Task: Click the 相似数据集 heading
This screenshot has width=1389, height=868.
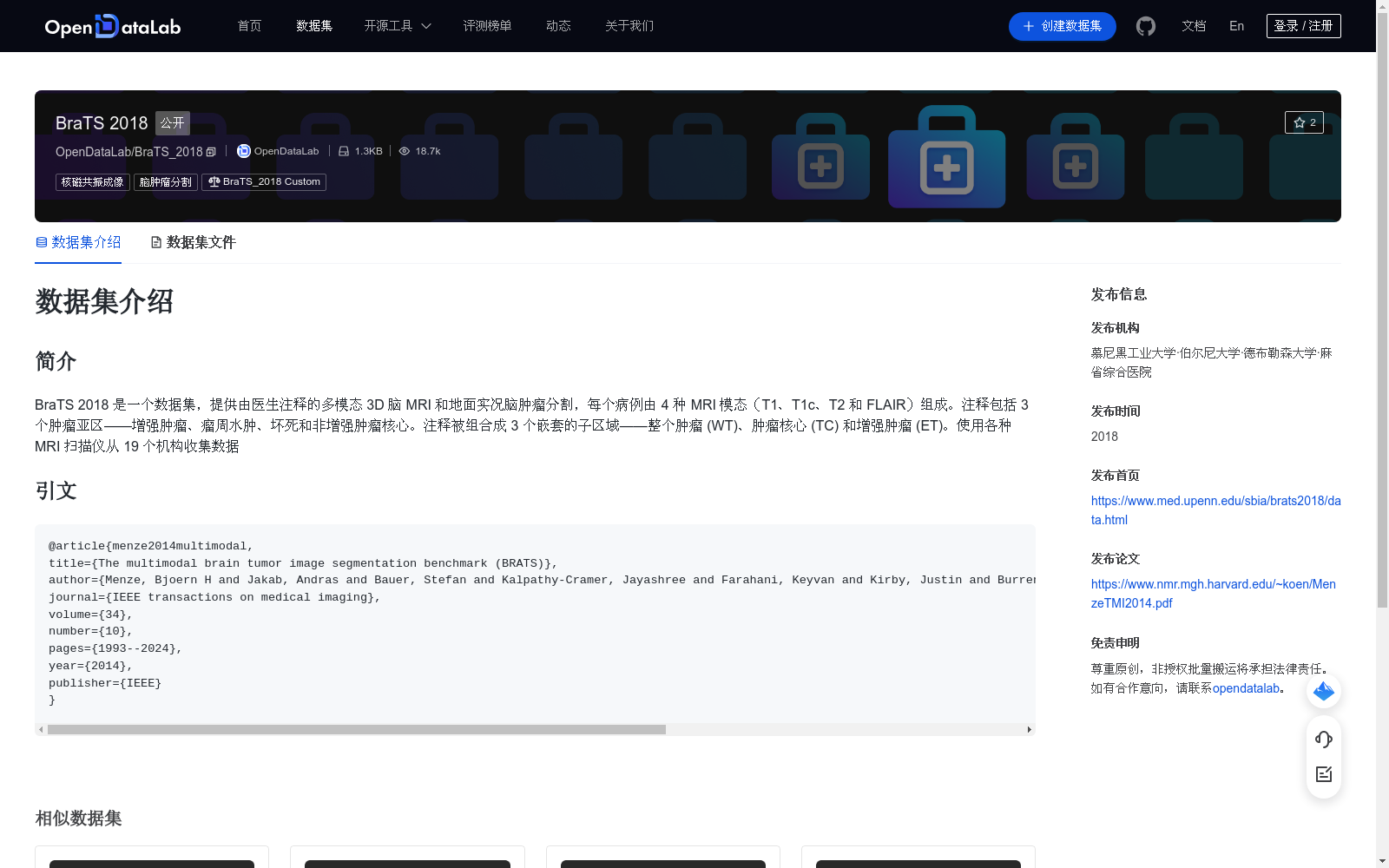Action: coord(78,819)
